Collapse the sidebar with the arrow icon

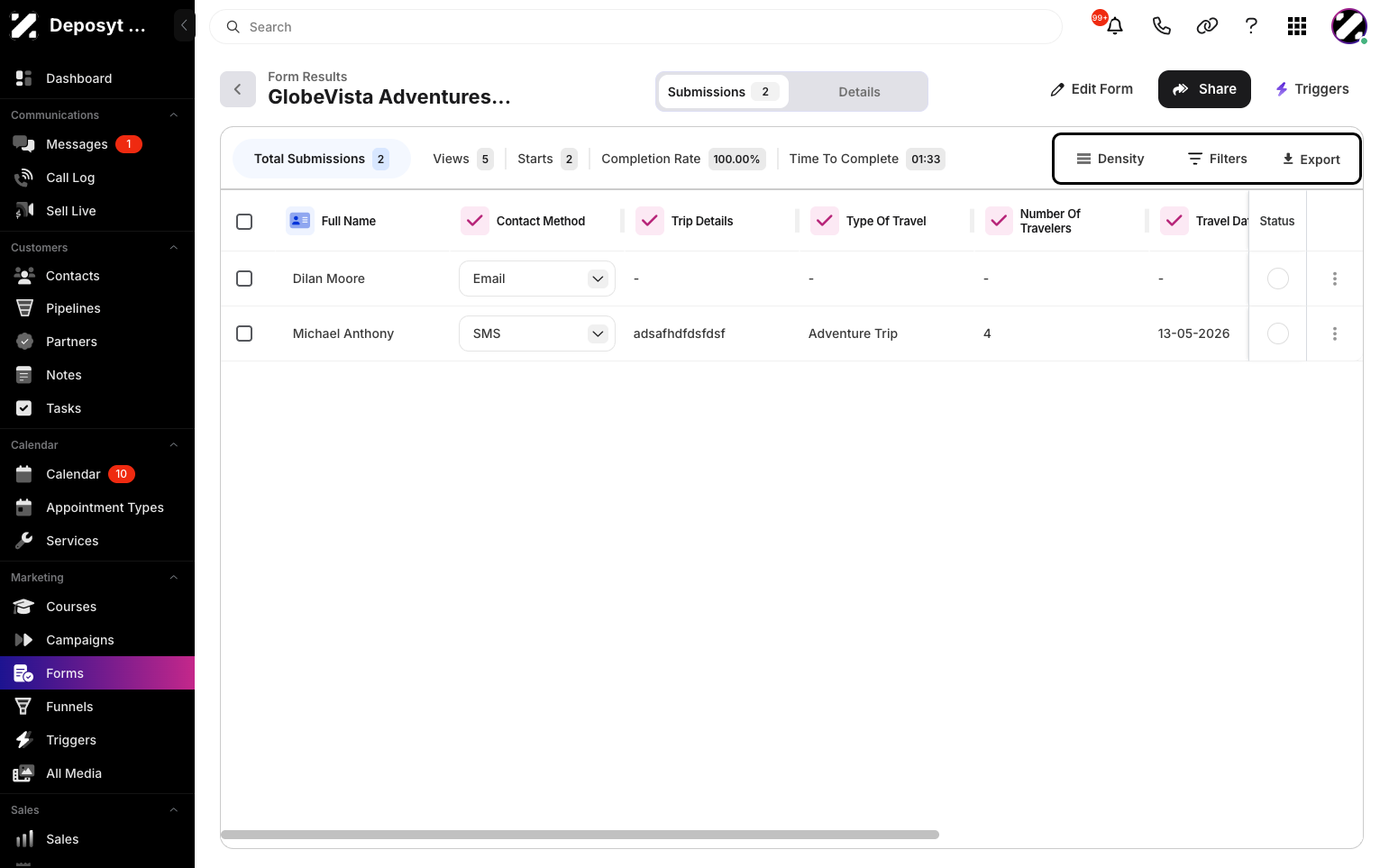click(x=184, y=25)
